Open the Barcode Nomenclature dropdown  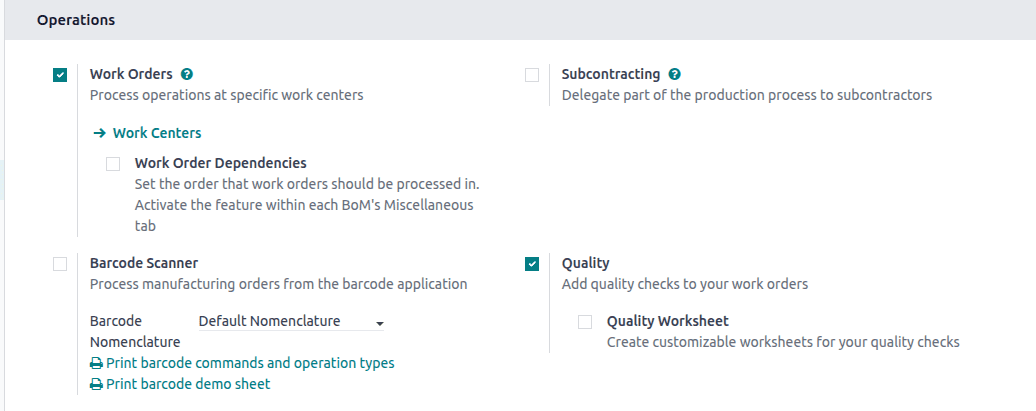point(291,322)
